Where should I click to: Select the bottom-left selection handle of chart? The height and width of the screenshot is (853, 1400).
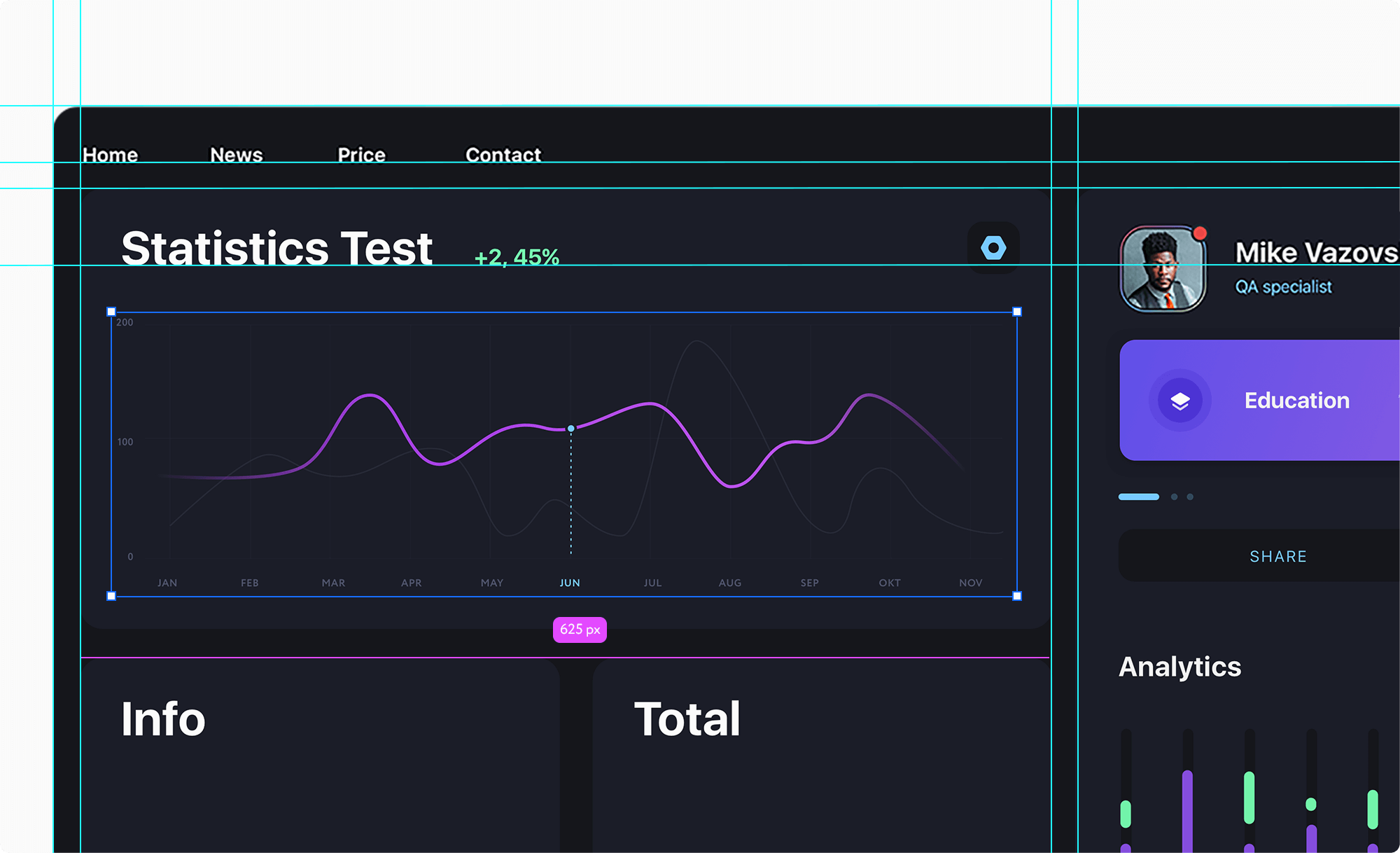coord(111,596)
